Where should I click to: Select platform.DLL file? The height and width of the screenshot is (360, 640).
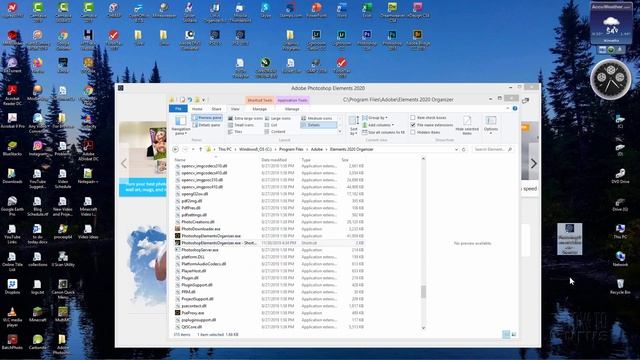pyautogui.click(x=193, y=257)
